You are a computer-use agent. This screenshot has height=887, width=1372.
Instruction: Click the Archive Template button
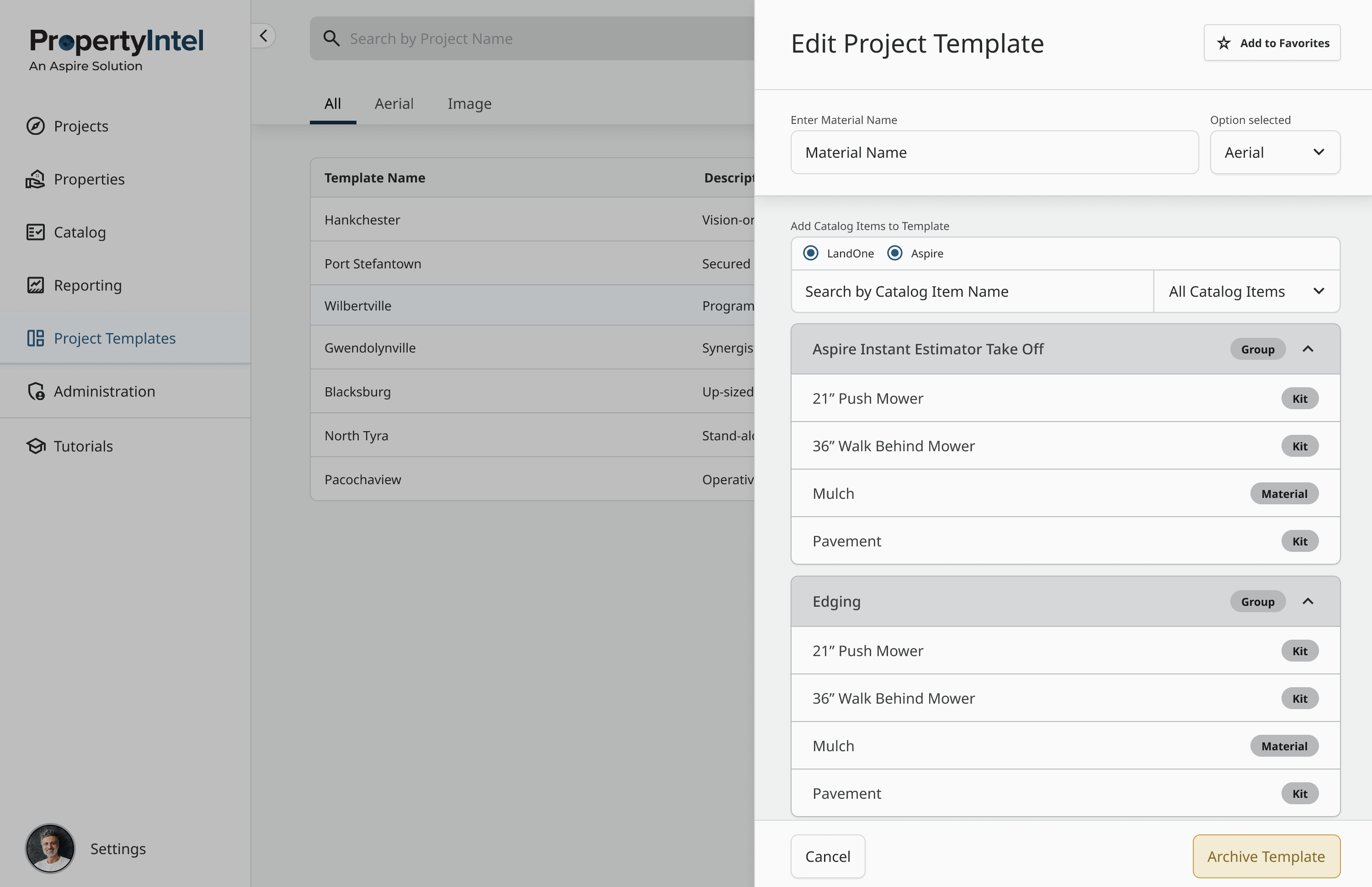(x=1266, y=856)
